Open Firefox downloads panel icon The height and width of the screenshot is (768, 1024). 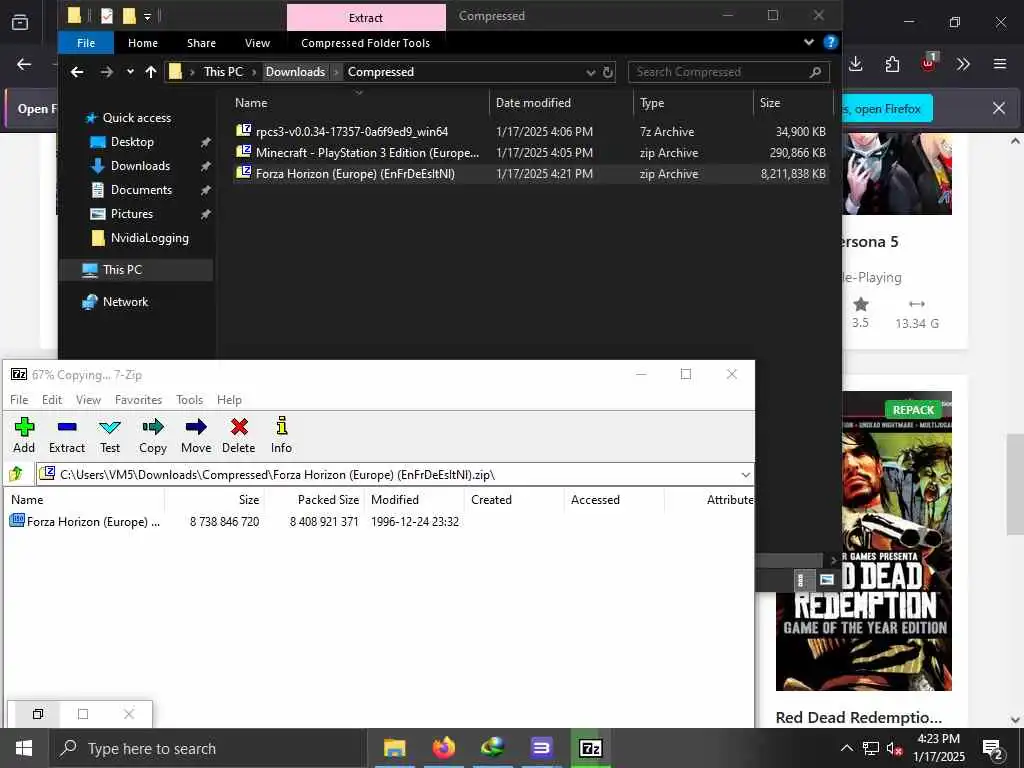point(856,64)
